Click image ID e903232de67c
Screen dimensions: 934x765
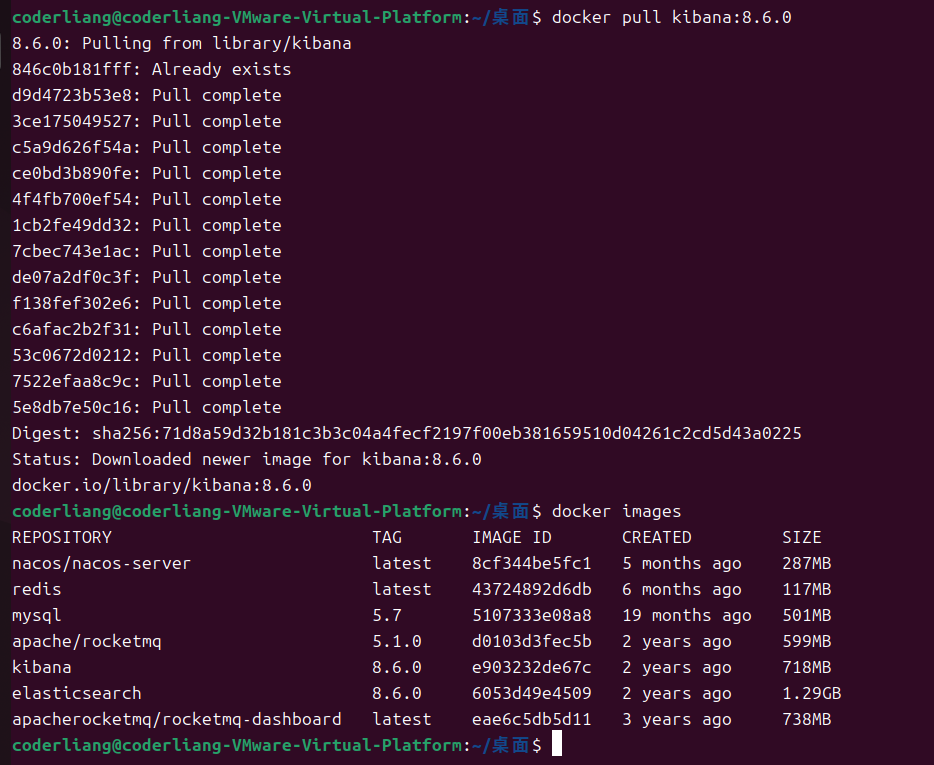click(532, 667)
